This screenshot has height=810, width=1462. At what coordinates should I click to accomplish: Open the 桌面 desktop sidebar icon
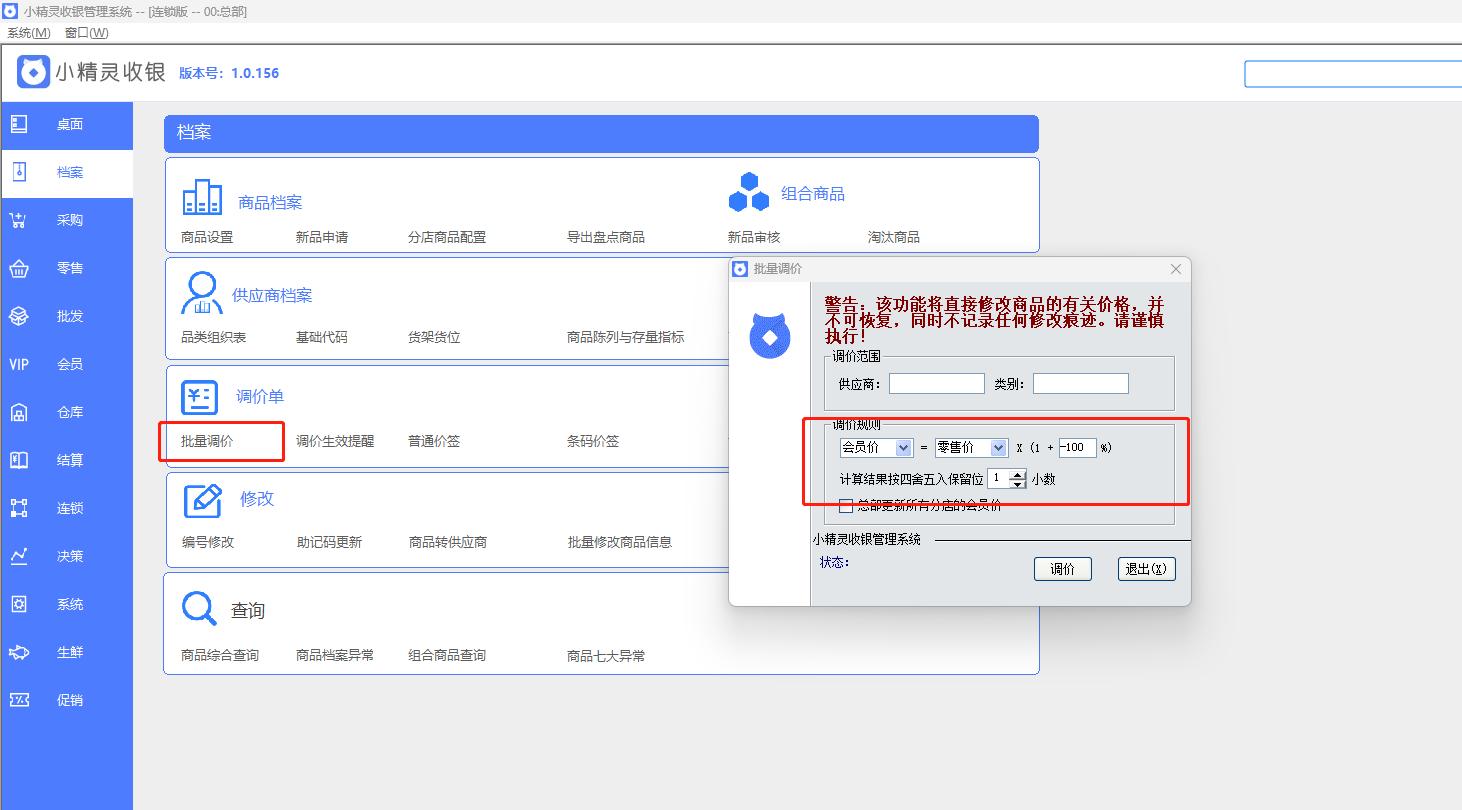[19, 124]
